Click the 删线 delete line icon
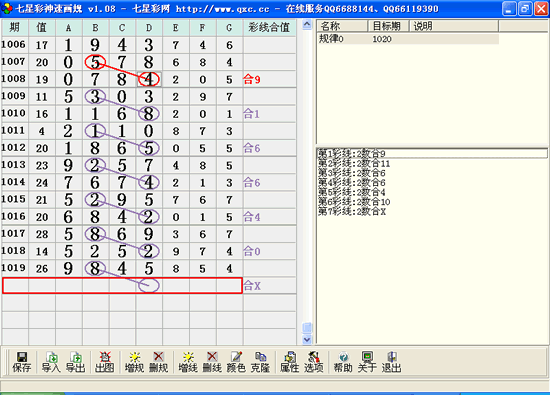The image size is (550, 395). pyautogui.click(x=212, y=362)
